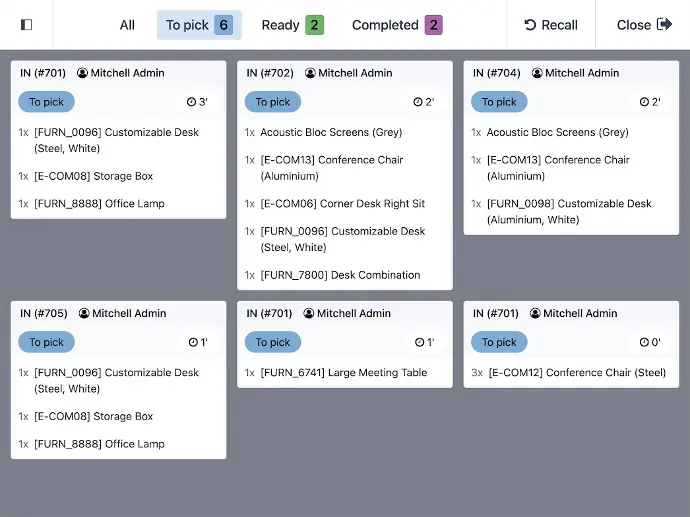Click To pick badge on order #702

[x=273, y=102]
